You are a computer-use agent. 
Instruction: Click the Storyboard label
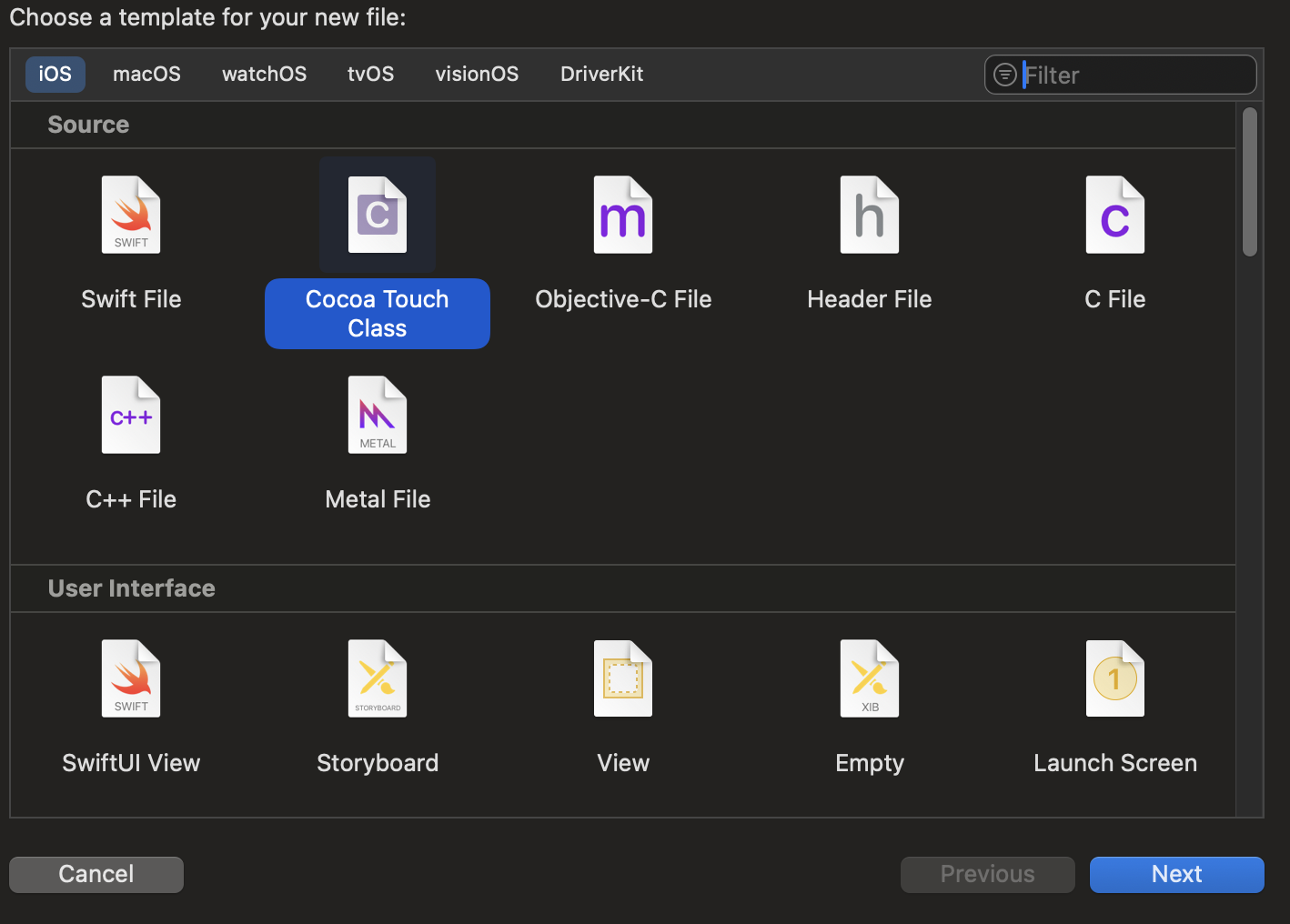(378, 763)
